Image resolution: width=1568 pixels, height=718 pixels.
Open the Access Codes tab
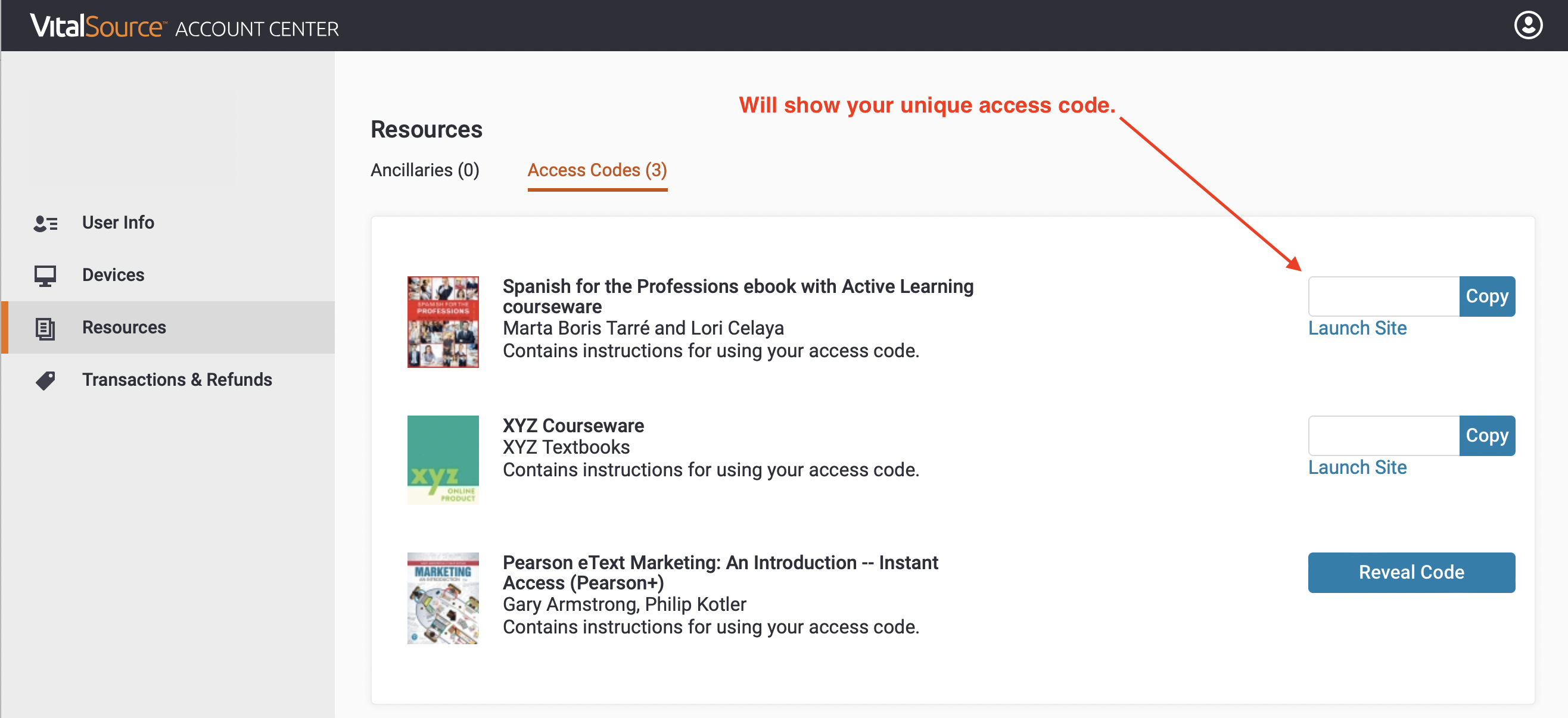click(x=597, y=170)
